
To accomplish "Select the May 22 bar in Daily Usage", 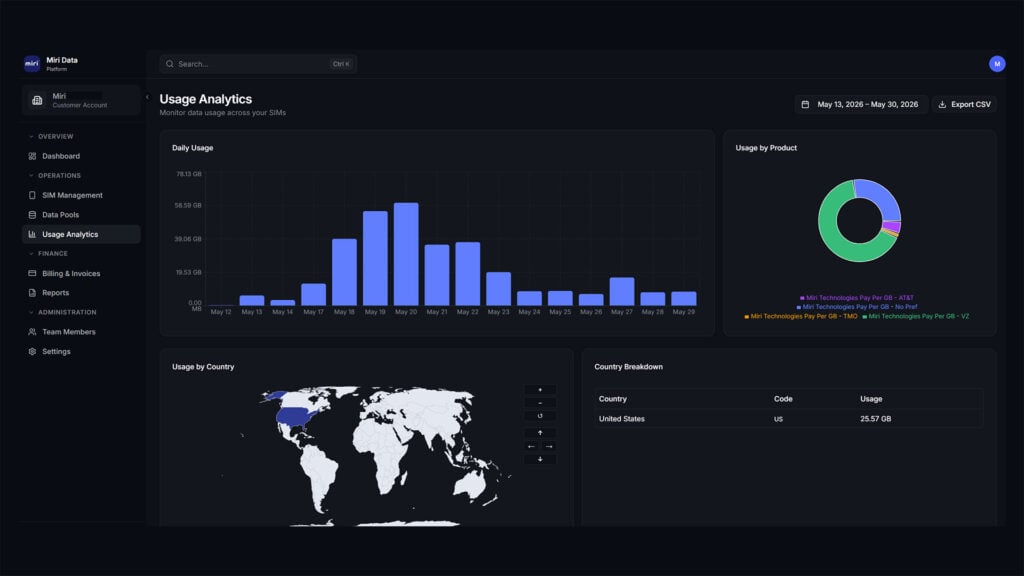I will coord(468,274).
